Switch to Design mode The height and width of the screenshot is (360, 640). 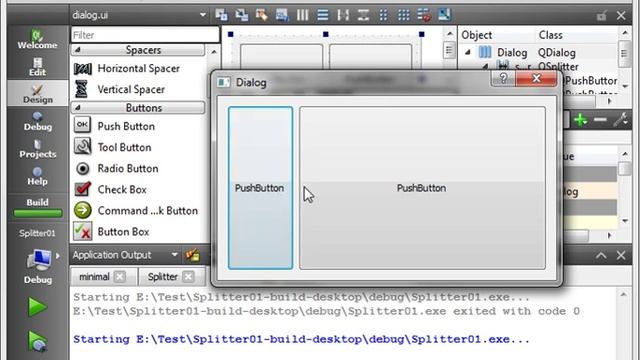pos(37,94)
